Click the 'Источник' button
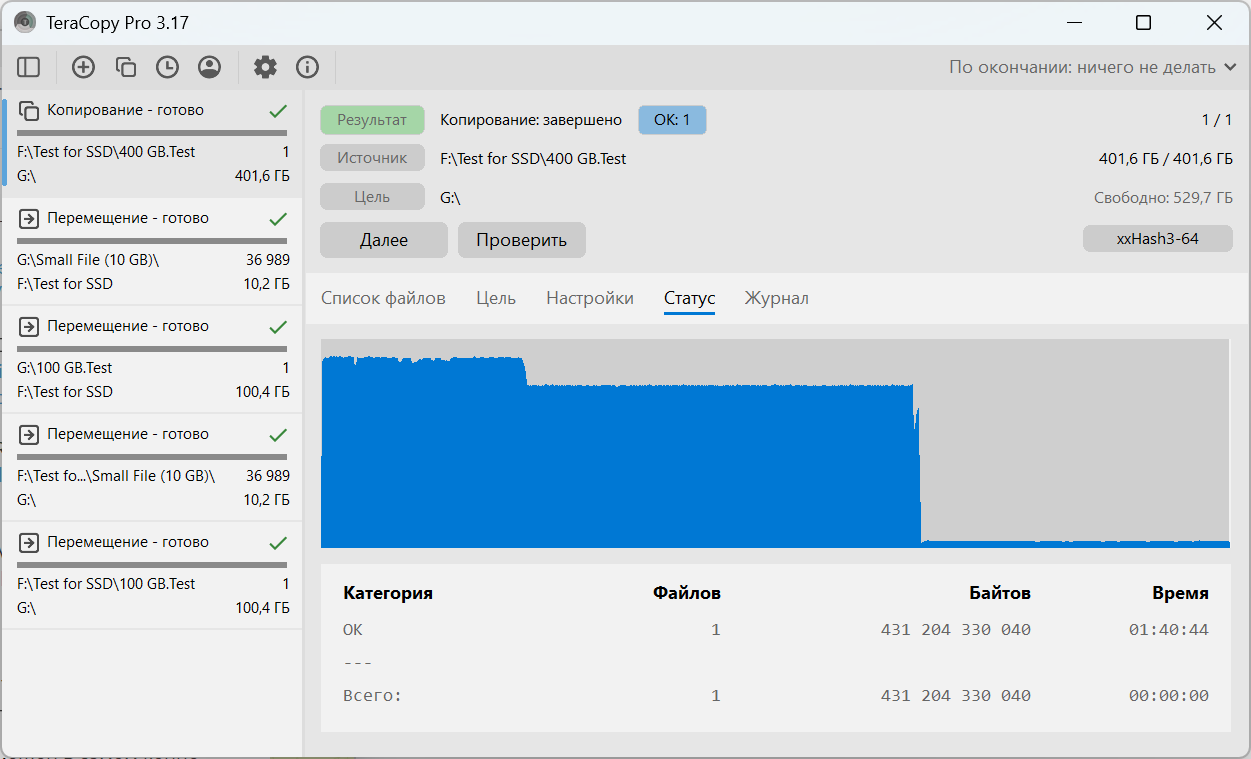1251x759 pixels. [x=372, y=158]
